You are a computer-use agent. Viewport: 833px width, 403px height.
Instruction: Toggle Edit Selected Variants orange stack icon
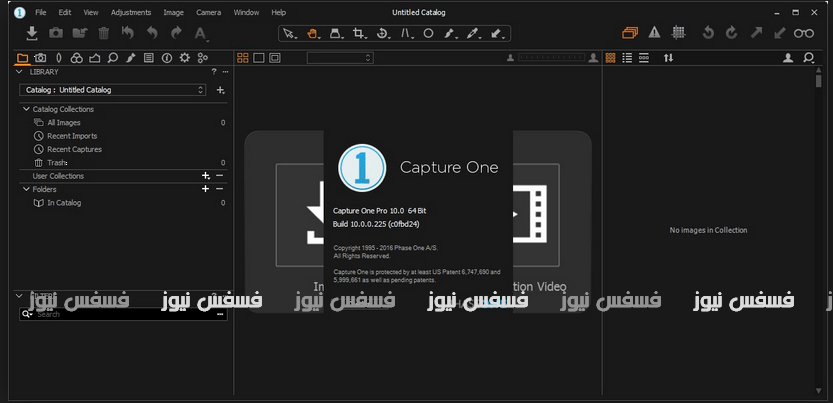[x=630, y=33]
